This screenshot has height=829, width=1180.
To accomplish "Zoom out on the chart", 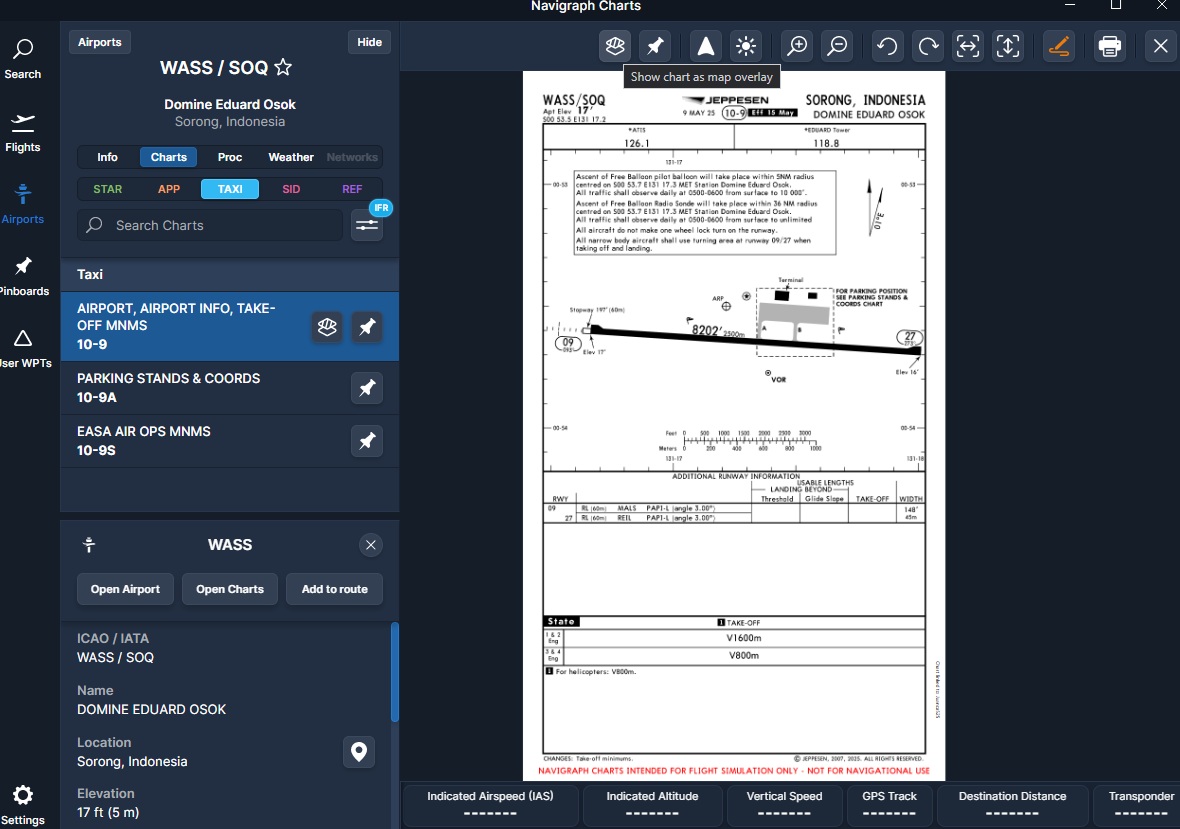I will point(837,46).
